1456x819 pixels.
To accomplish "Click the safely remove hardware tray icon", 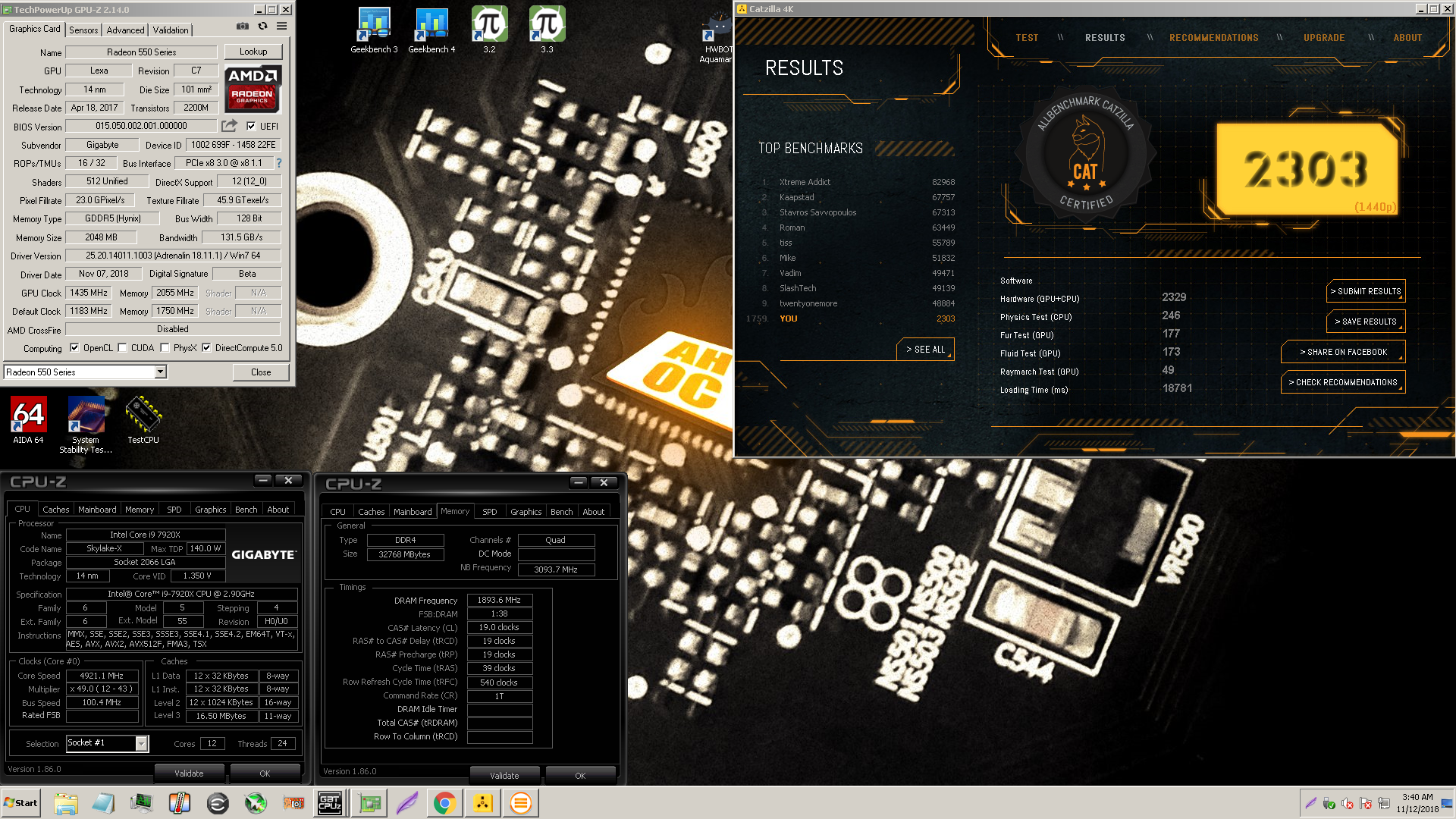I will point(1329,804).
